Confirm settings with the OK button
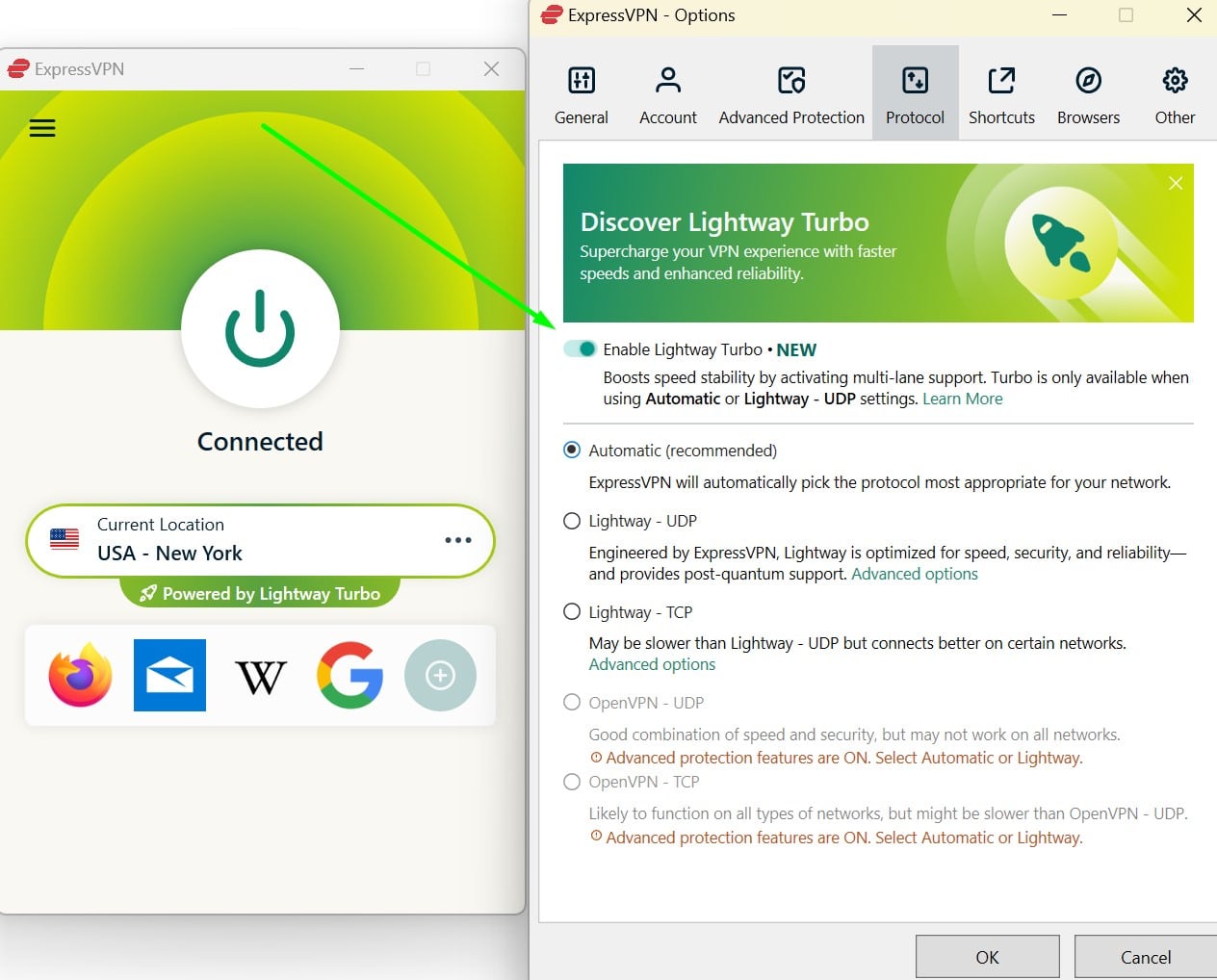The height and width of the screenshot is (980, 1217). click(x=988, y=957)
